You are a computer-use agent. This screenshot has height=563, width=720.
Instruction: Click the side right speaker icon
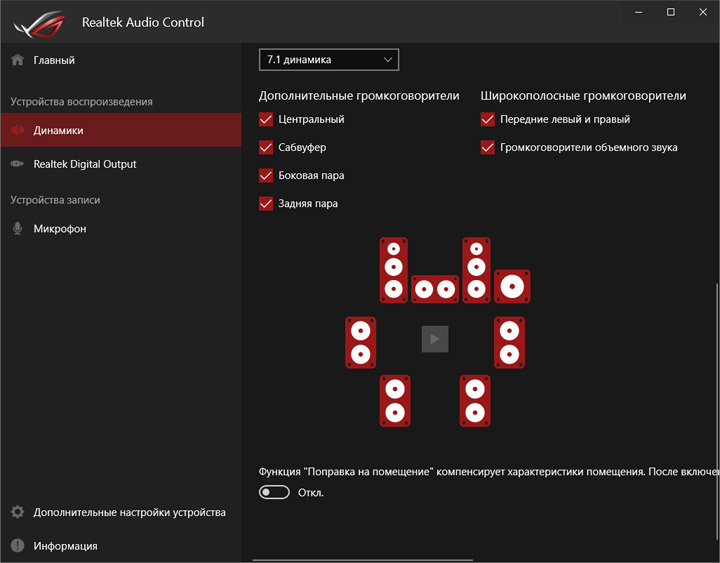(509, 341)
